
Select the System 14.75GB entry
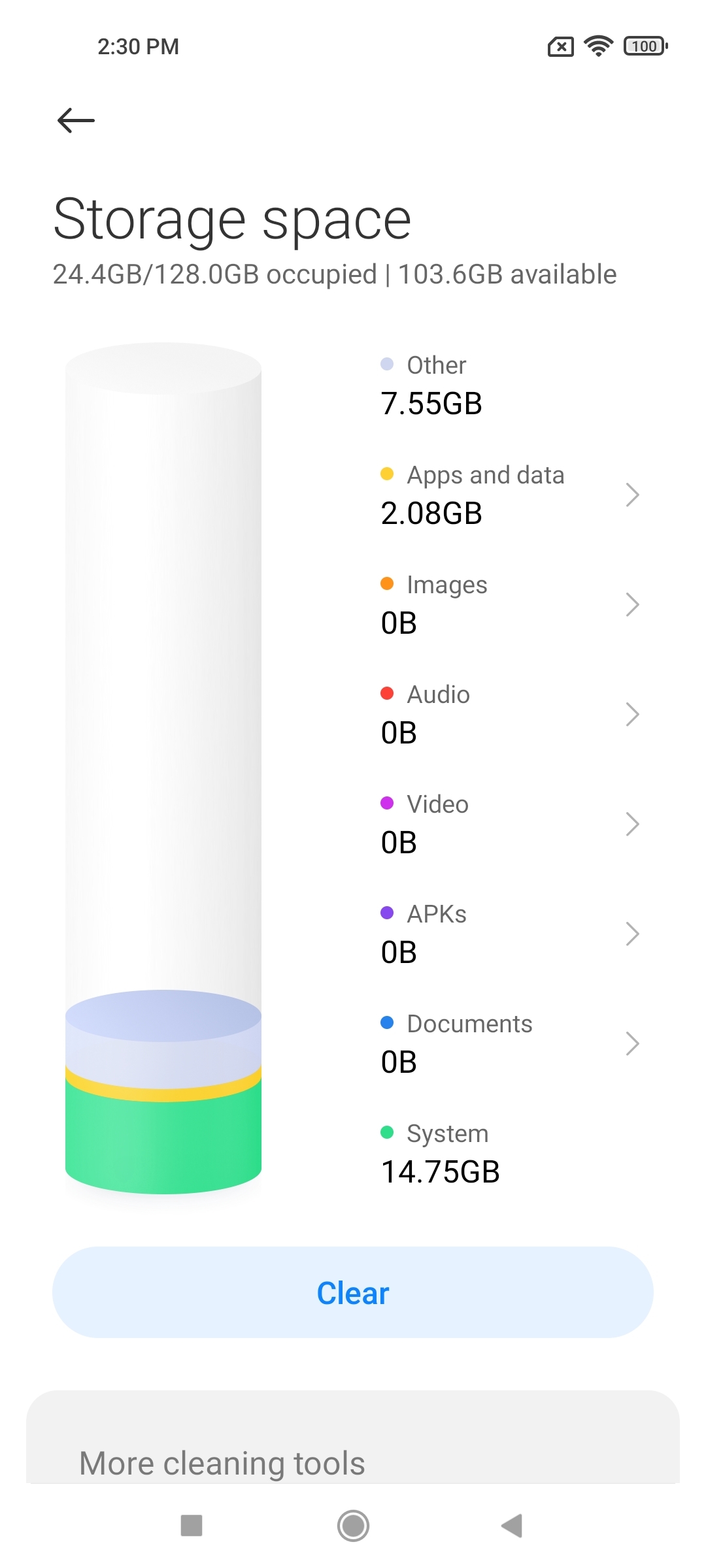pyautogui.click(x=440, y=1154)
